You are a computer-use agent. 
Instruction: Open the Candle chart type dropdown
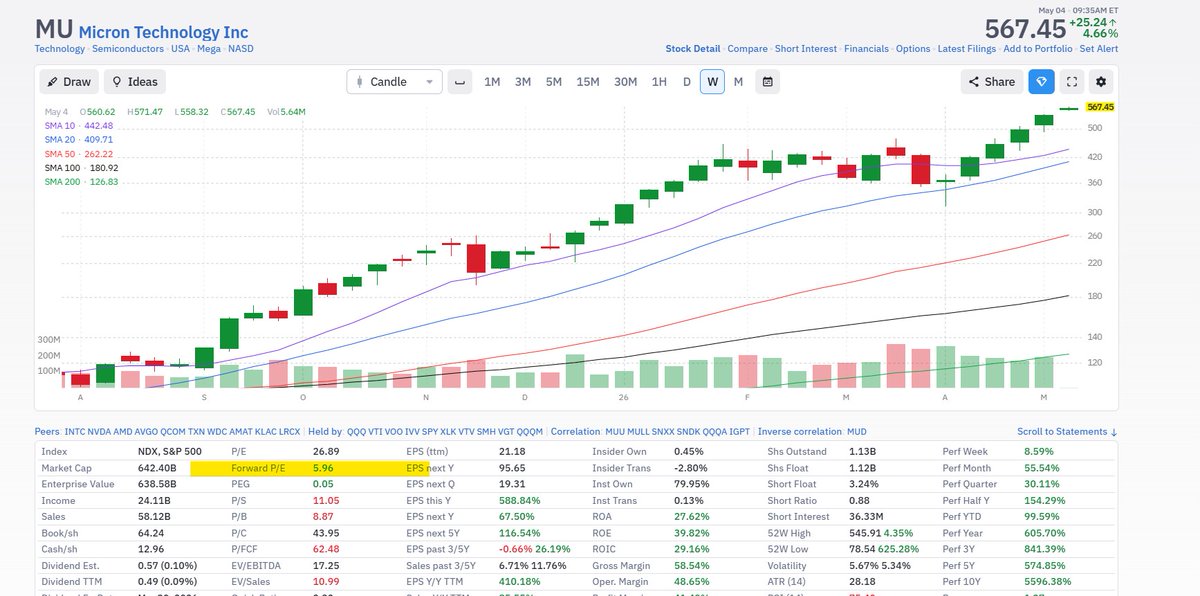point(394,82)
